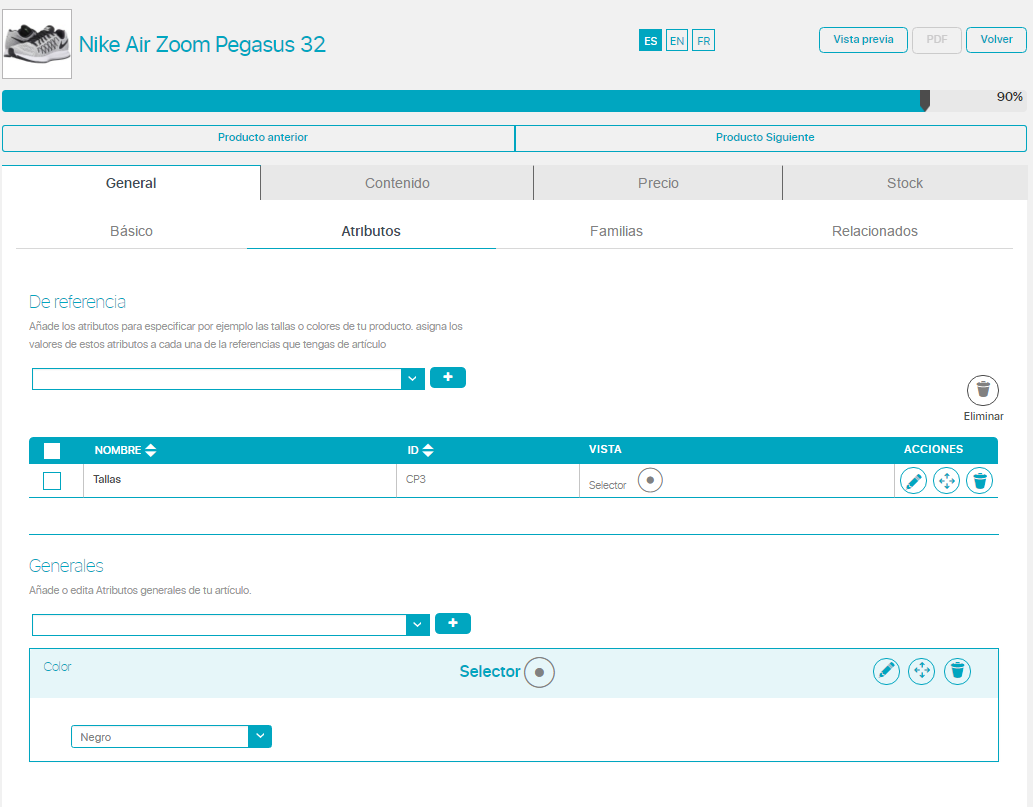
Task: Edit the Color attribute with pencil icon
Action: pos(886,671)
